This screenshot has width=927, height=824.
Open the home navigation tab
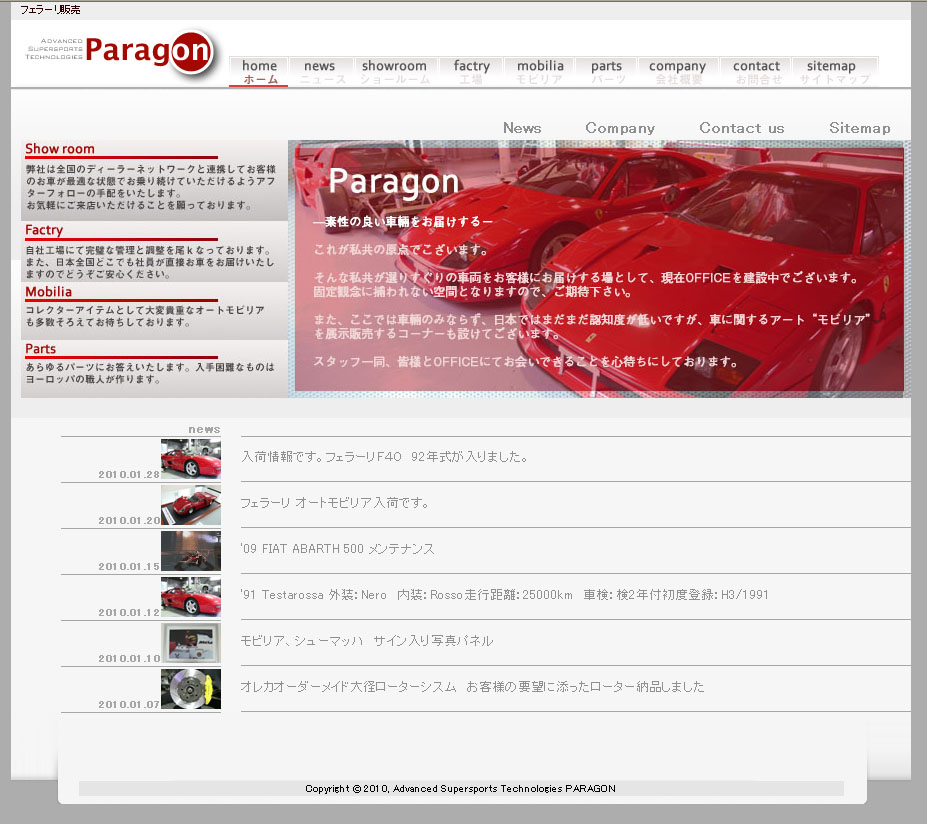point(259,71)
